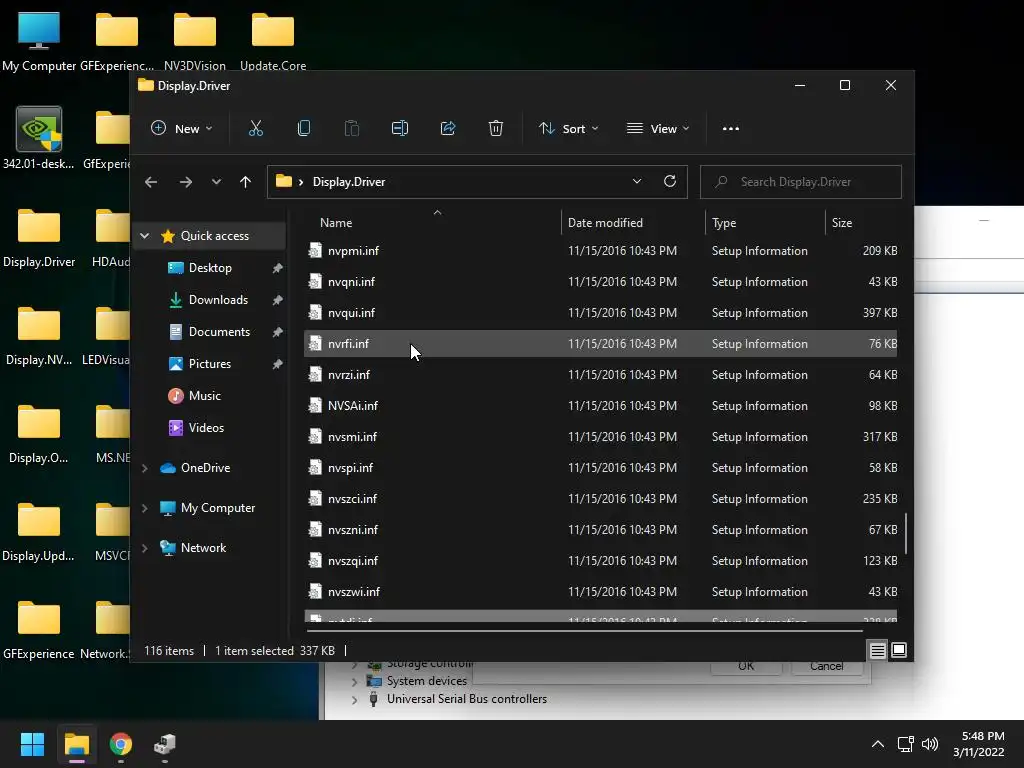Open Device Manager taskbar icon
1024x768 pixels.
click(165, 744)
